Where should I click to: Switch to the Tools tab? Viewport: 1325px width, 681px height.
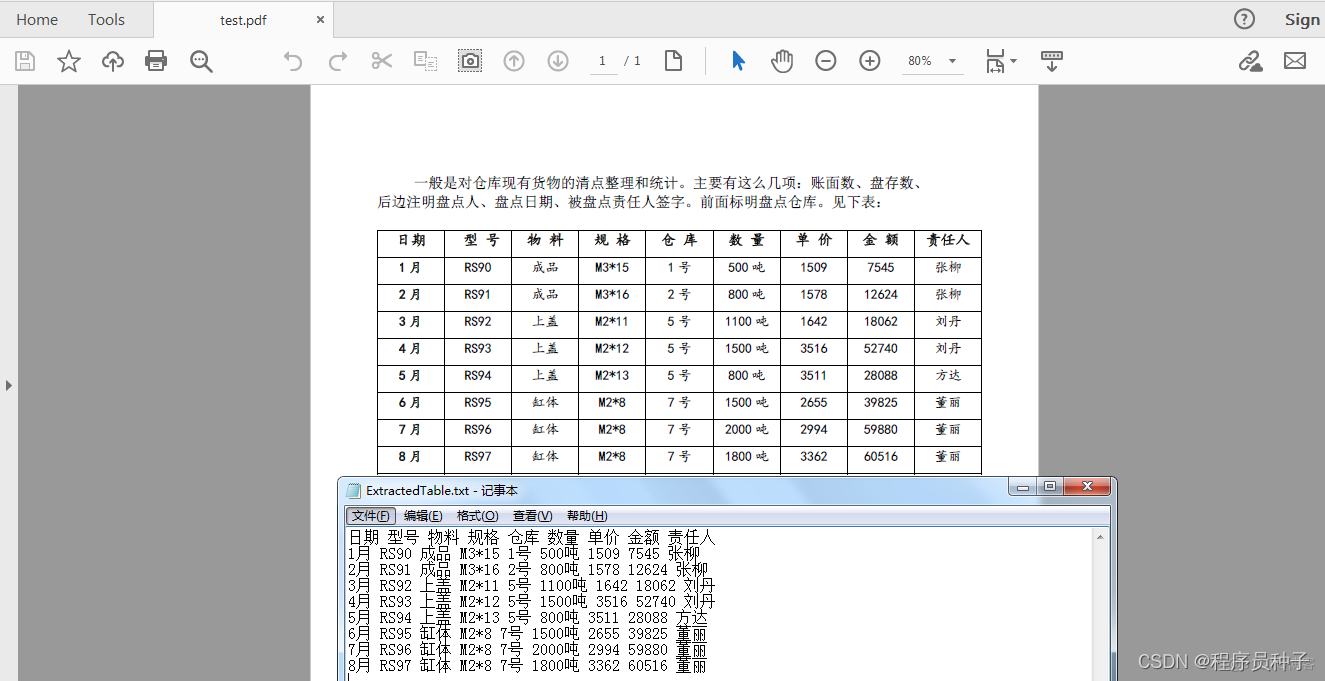(105, 19)
